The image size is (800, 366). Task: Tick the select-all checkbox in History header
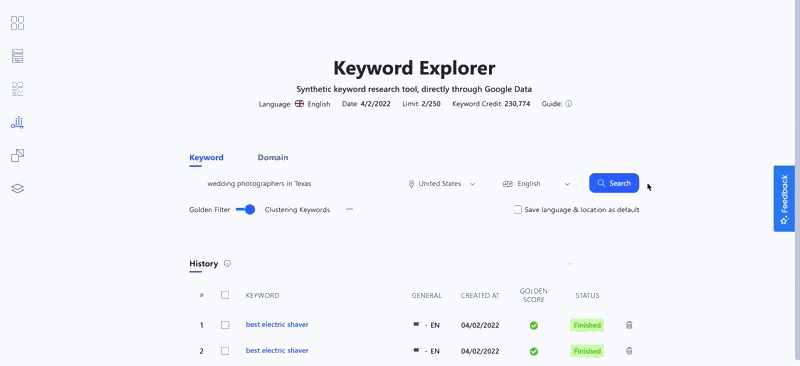click(x=225, y=295)
